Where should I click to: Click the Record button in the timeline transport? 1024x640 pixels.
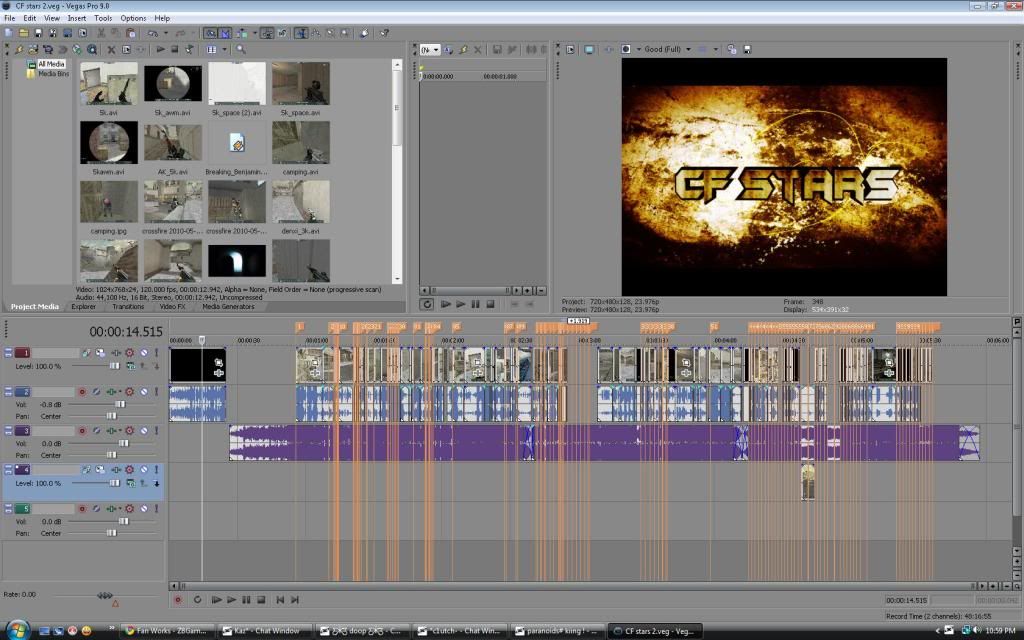(x=178, y=599)
